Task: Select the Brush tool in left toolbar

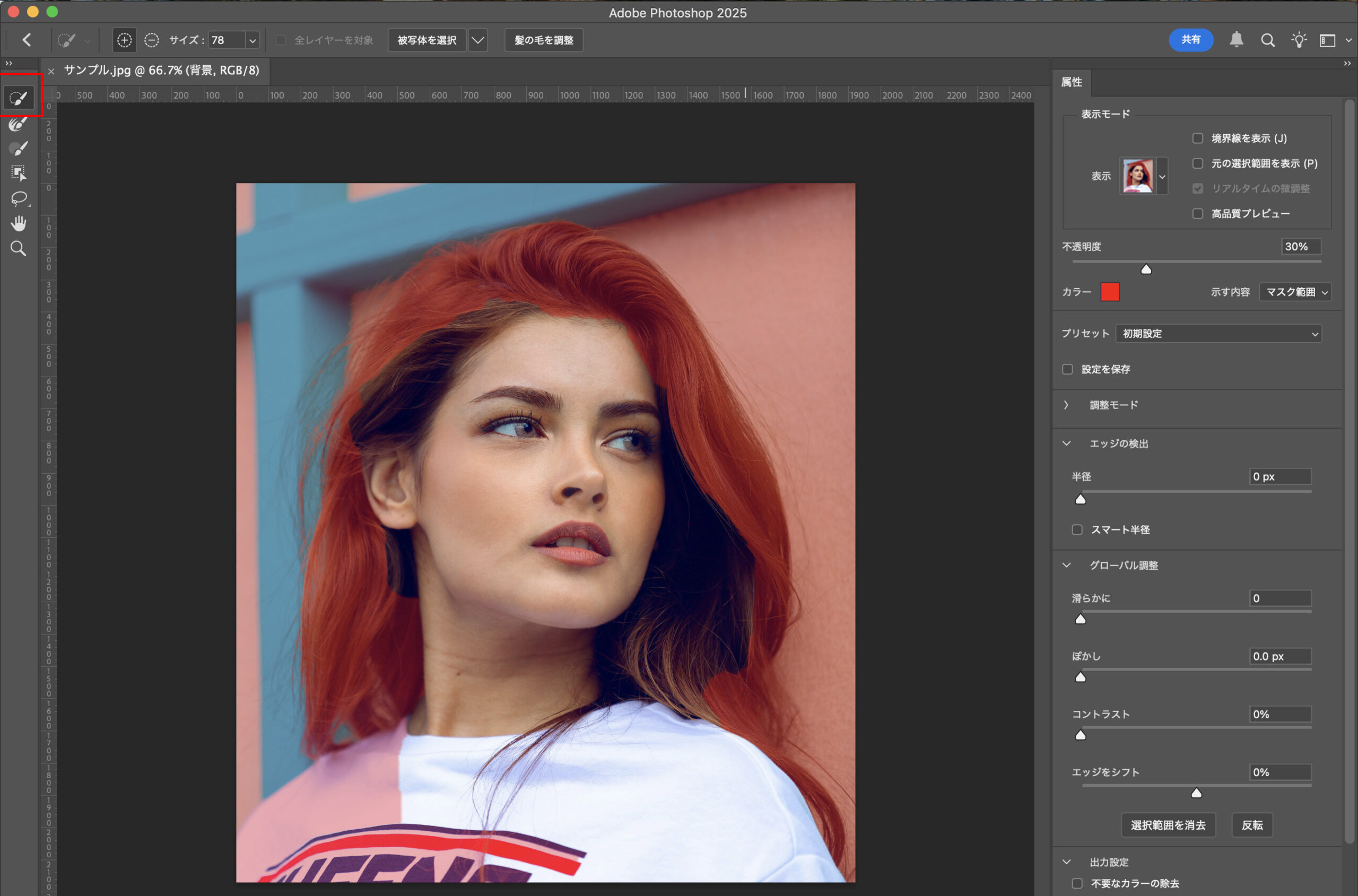Action: coord(19,149)
